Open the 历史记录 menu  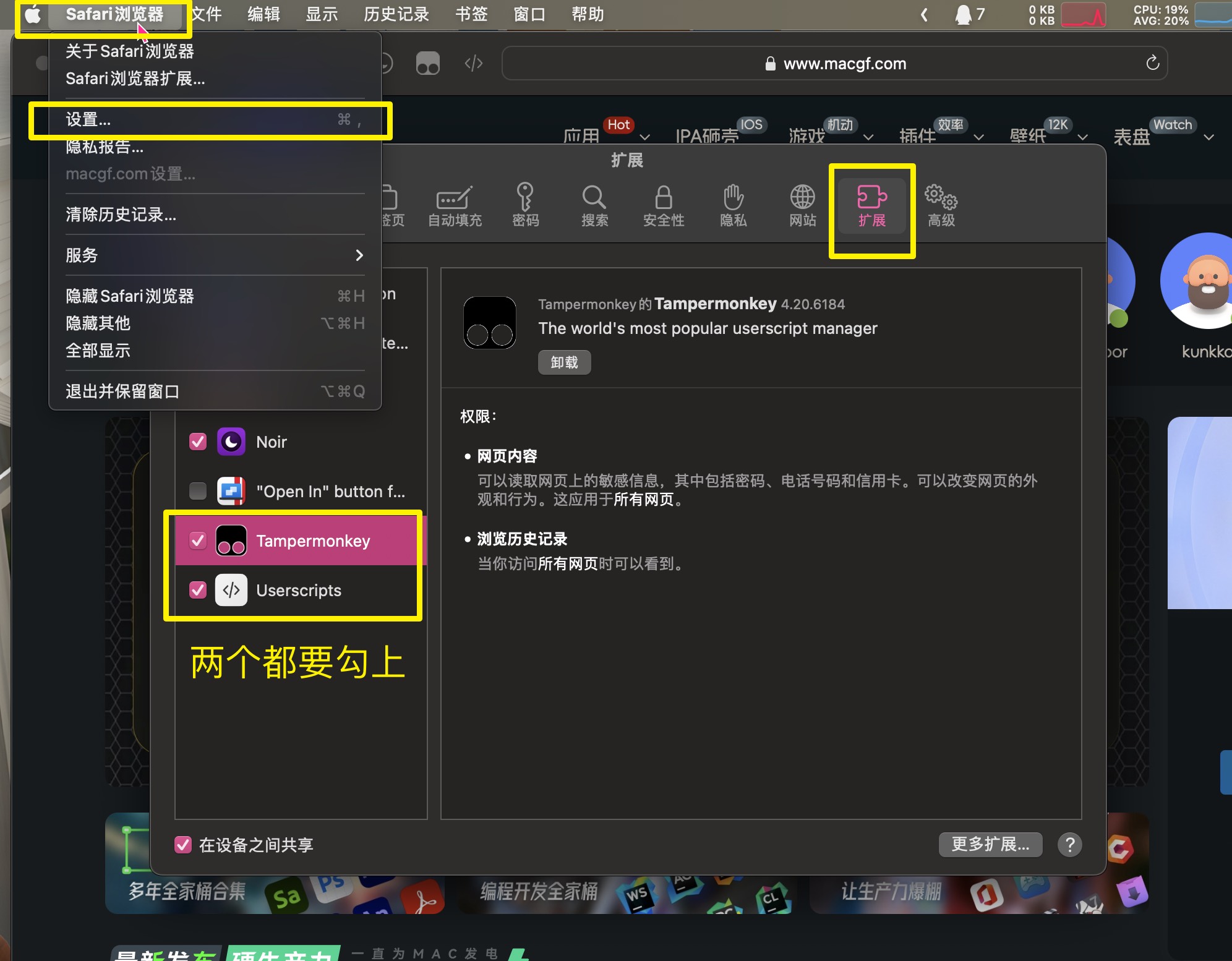396,14
